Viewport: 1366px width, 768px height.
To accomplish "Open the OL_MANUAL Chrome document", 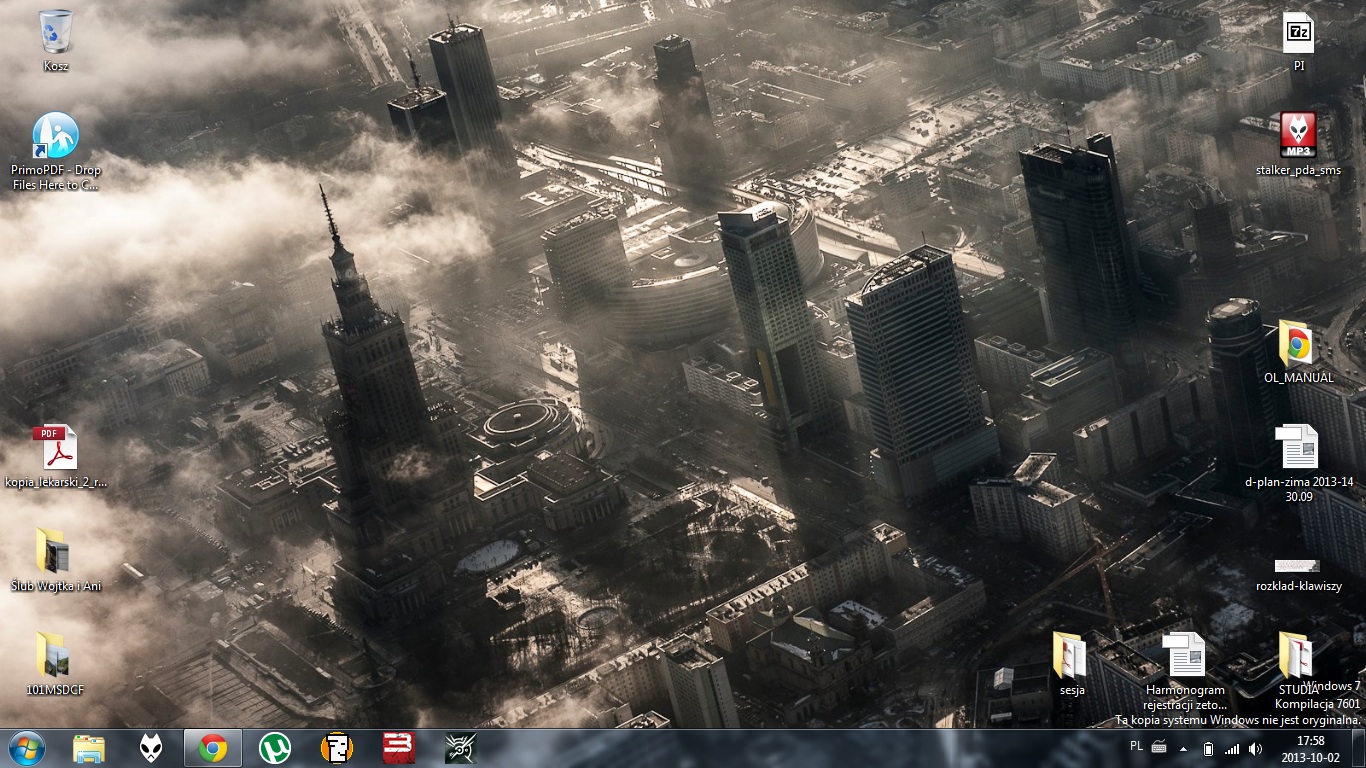I will click(1298, 345).
